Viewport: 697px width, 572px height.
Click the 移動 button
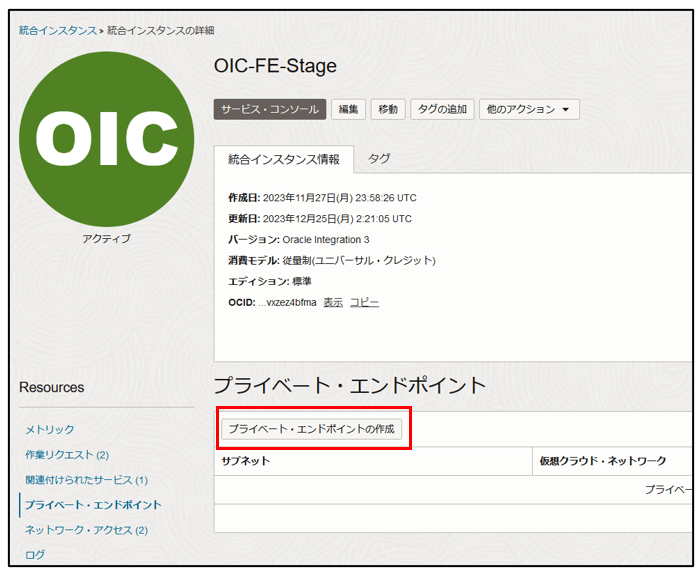coord(388,109)
